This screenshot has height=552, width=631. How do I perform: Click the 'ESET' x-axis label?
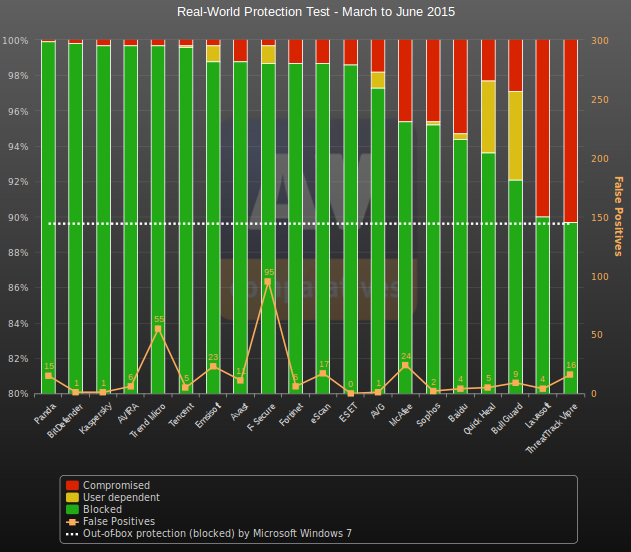point(348,412)
